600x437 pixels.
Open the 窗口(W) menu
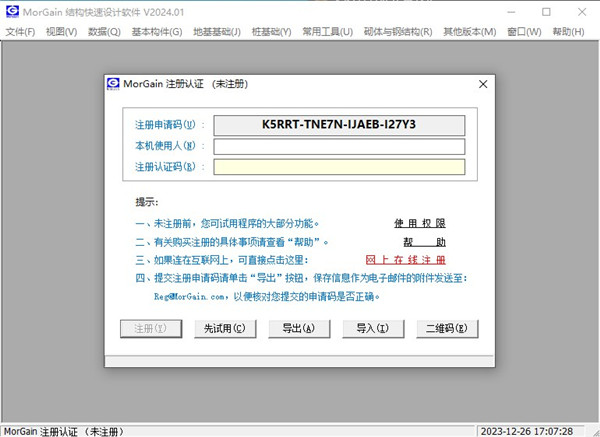524,32
